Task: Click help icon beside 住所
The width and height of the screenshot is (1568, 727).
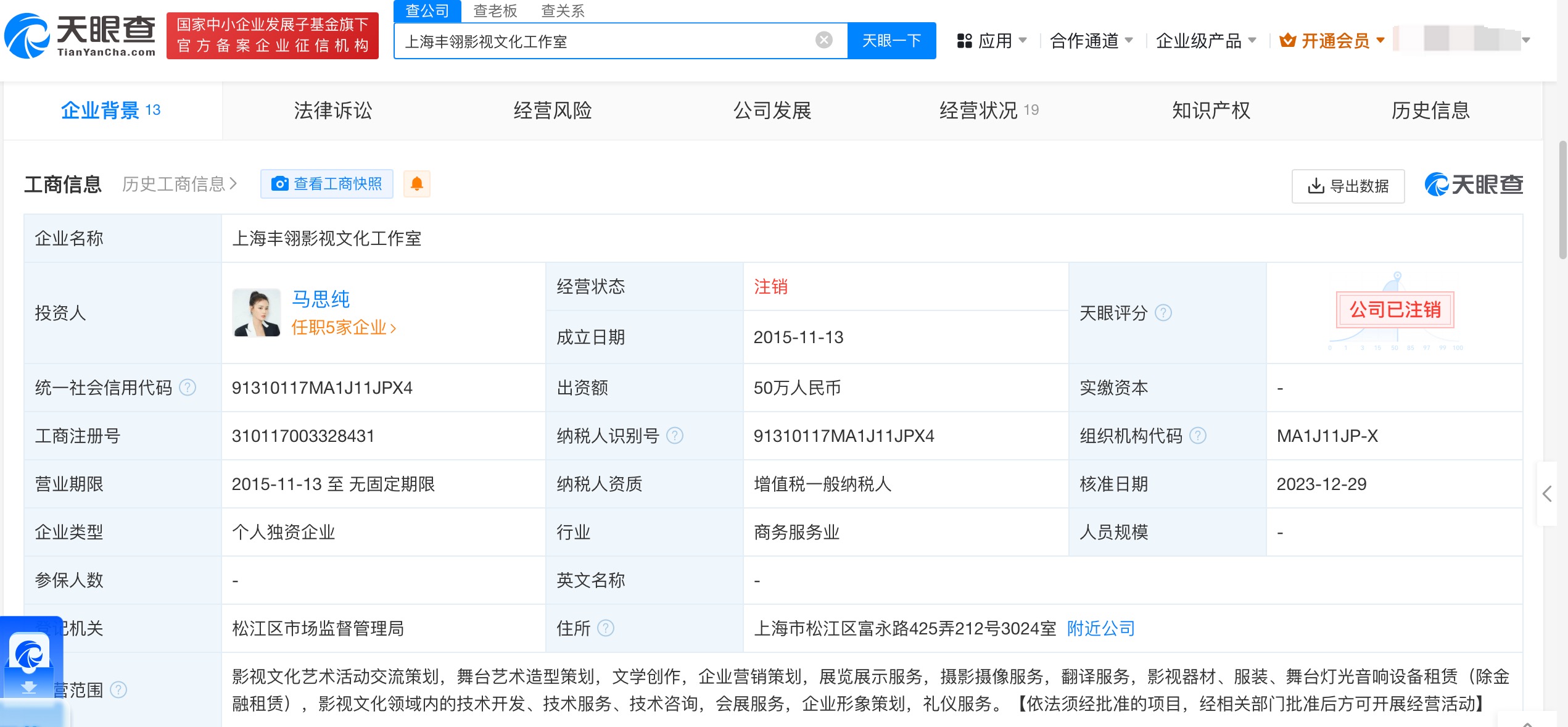Action: tap(606, 628)
